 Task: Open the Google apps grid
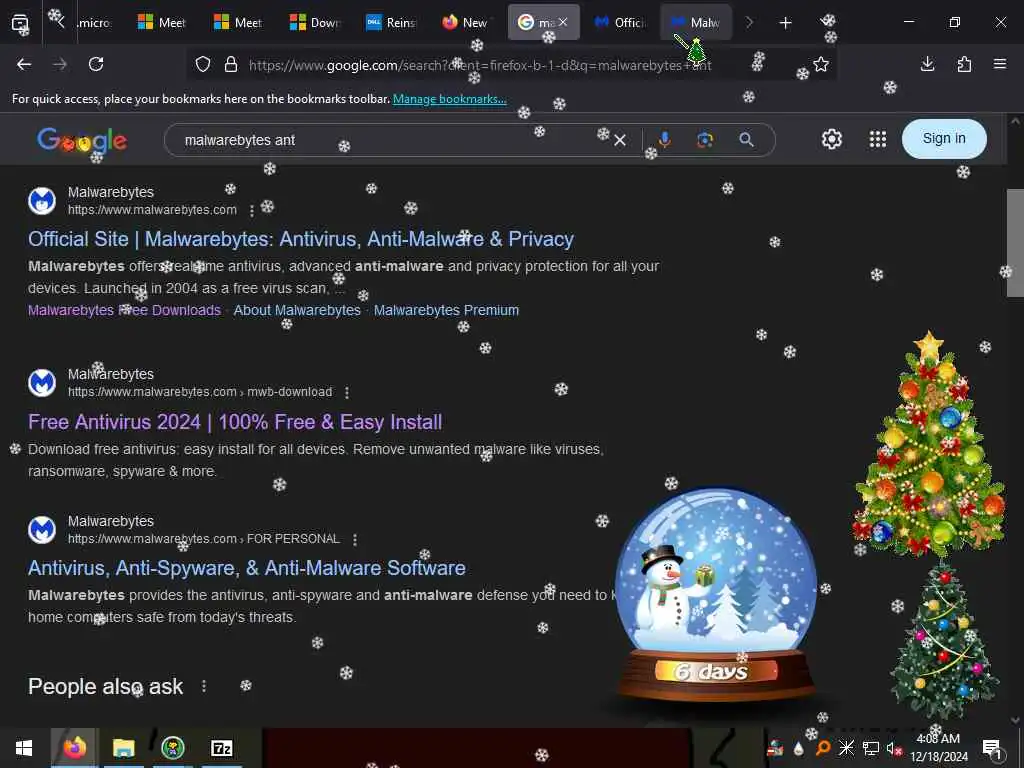(x=878, y=139)
